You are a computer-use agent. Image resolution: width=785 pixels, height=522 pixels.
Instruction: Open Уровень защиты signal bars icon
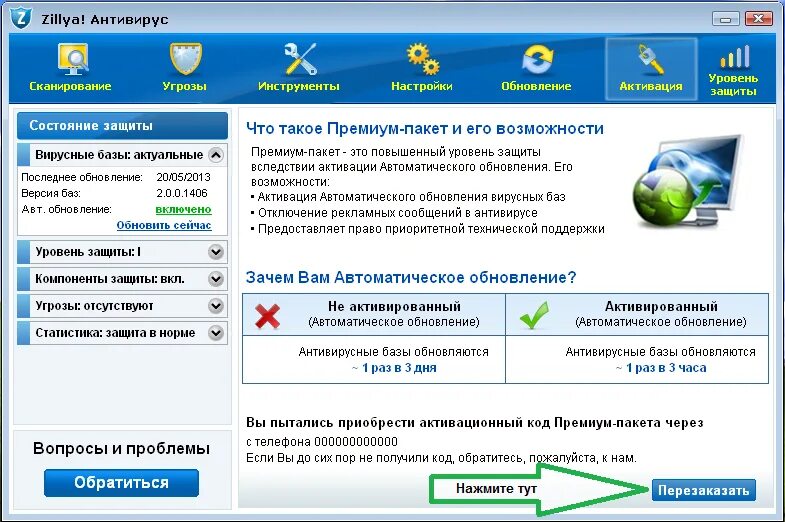coord(735,56)
